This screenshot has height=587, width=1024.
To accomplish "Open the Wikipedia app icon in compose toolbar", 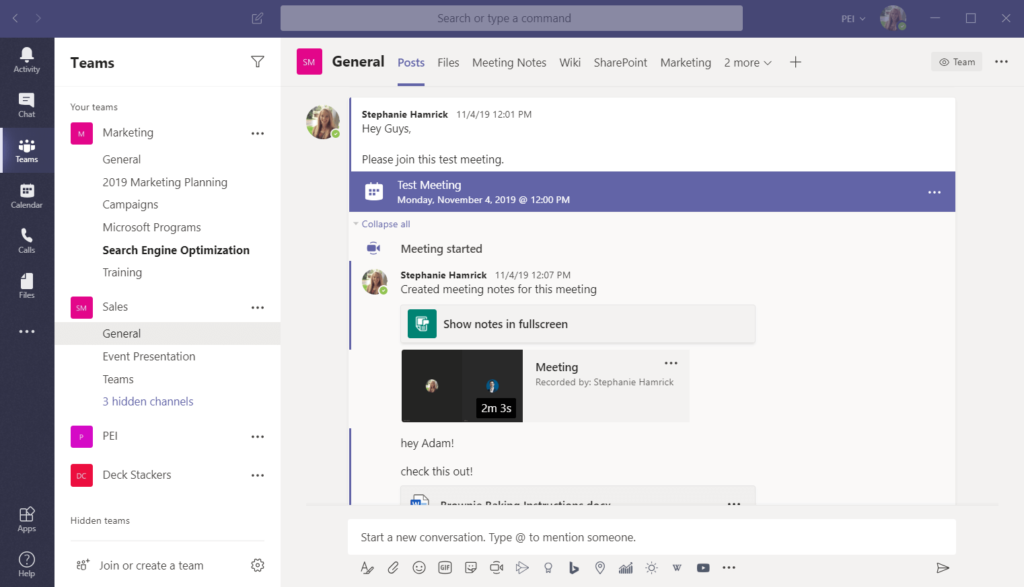I will coord(677,568).
